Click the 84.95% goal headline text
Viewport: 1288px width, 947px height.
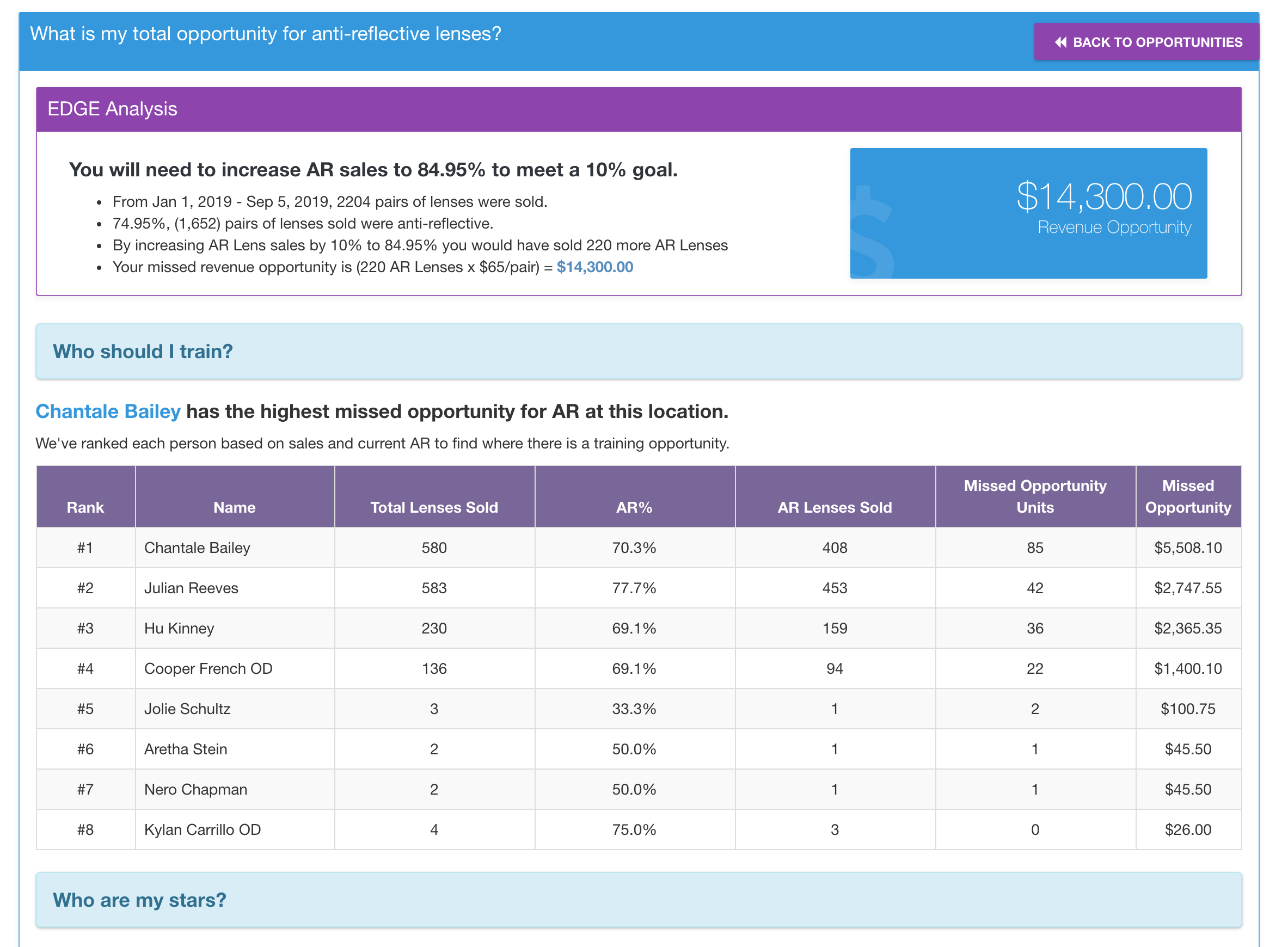click(373, 170)
